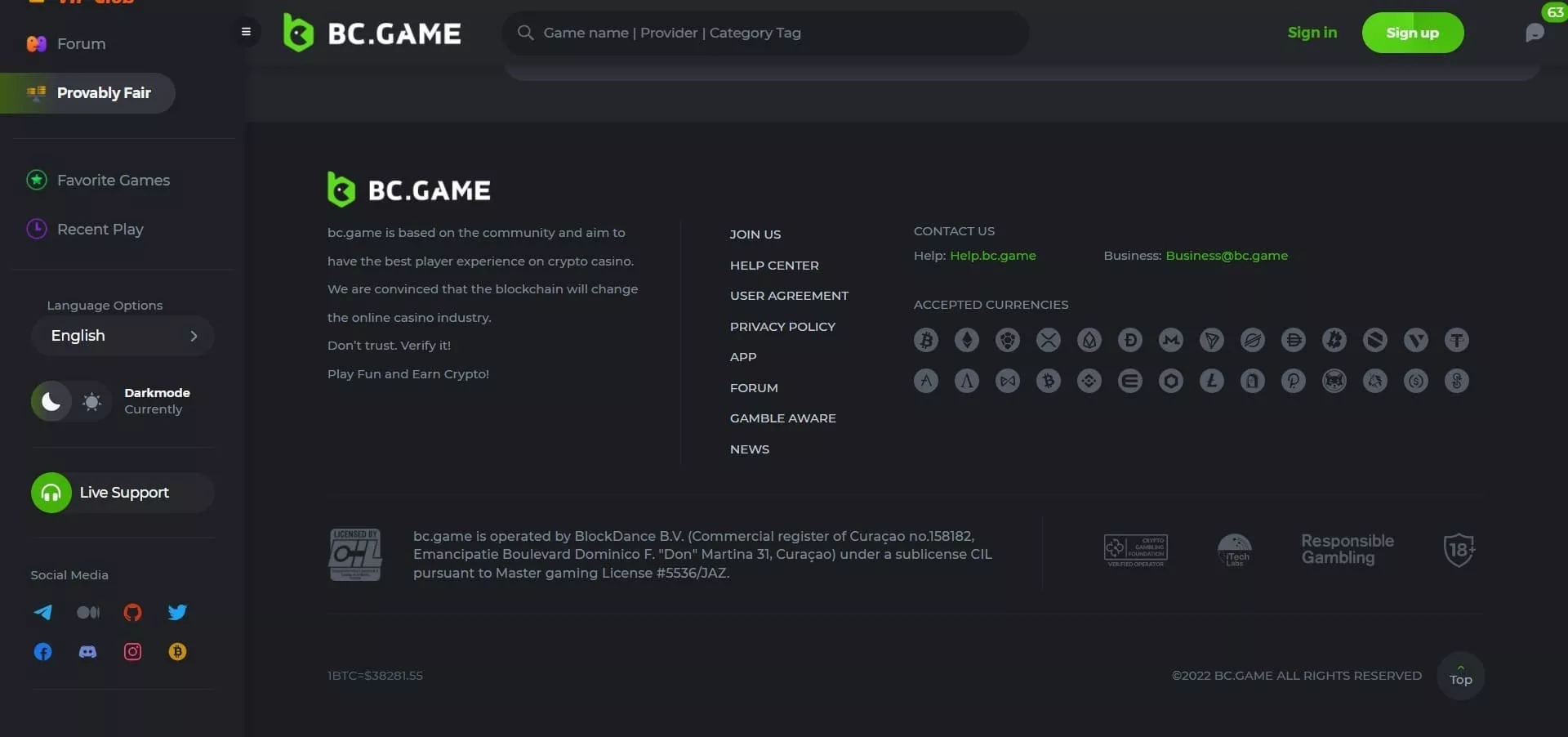Open Favorite Games in sidebar
Image resolution: width=1568 pixels, height=737 pixels.
click(113, 181)
